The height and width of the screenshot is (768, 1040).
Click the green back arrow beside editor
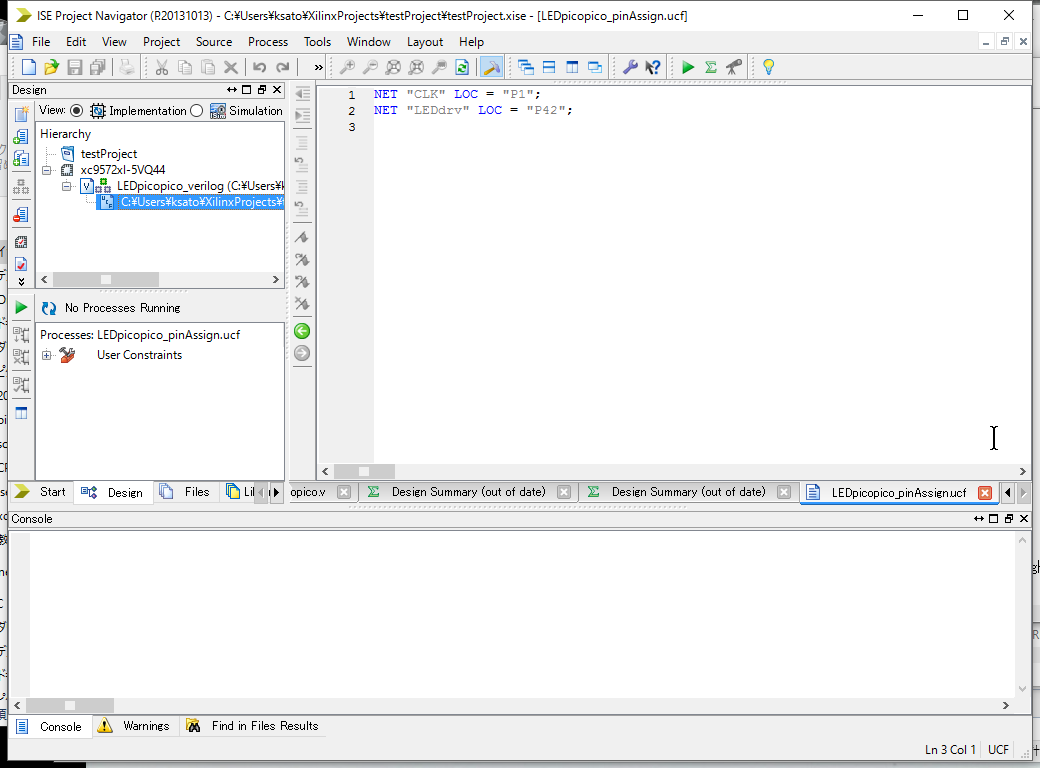(x=302, y=331)
